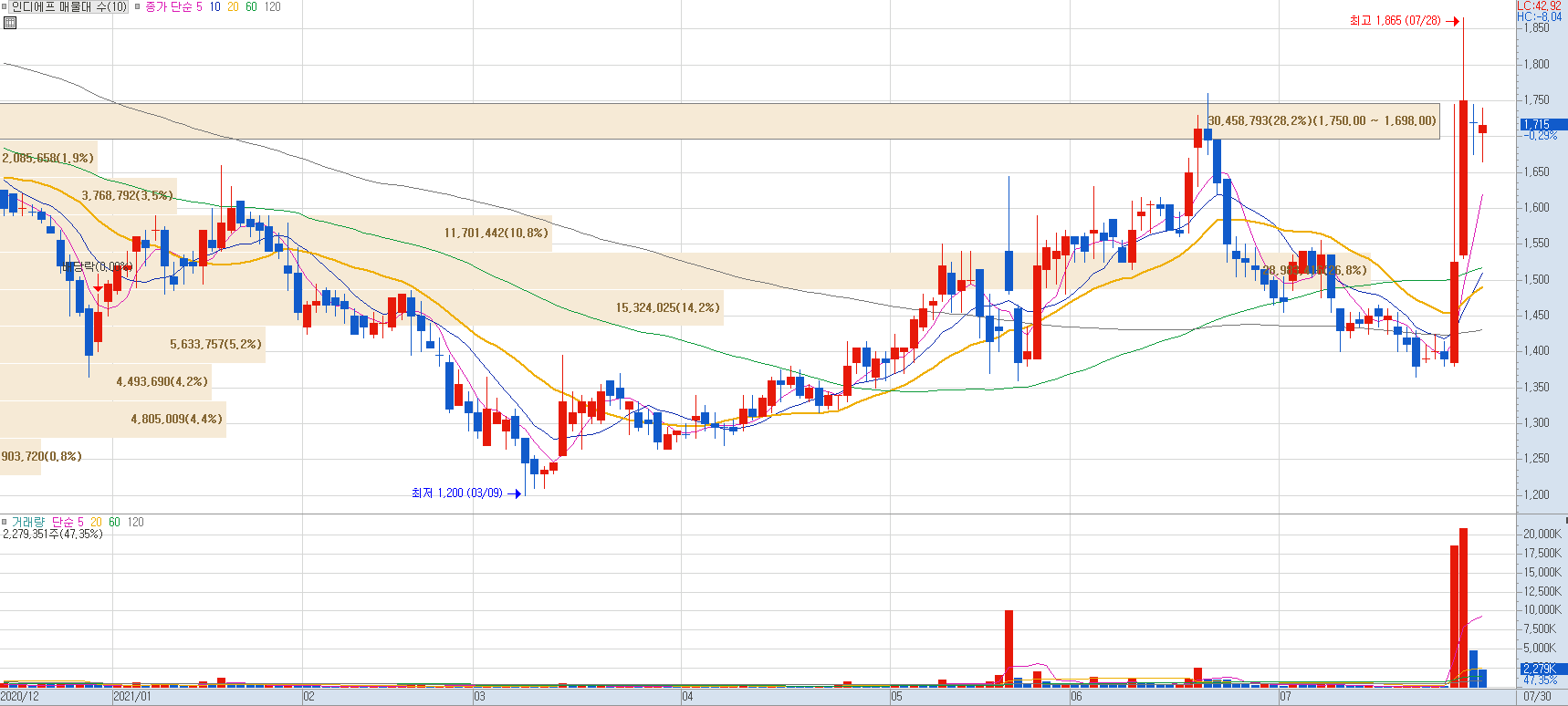Click the 1,400 price axis label
The width and height of the screenshot is (1568, 706).
tap(1537, 350)
